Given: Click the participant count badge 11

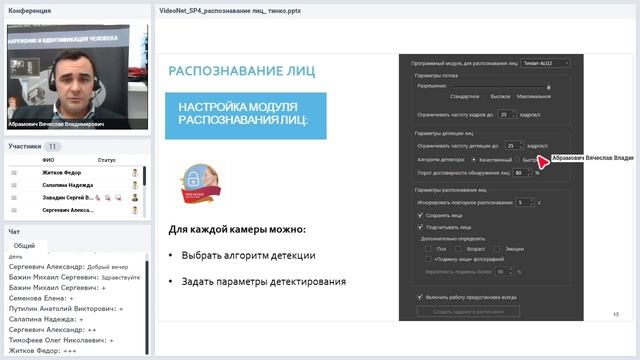Looking at the screenshot, I should [x=52, y=146].
